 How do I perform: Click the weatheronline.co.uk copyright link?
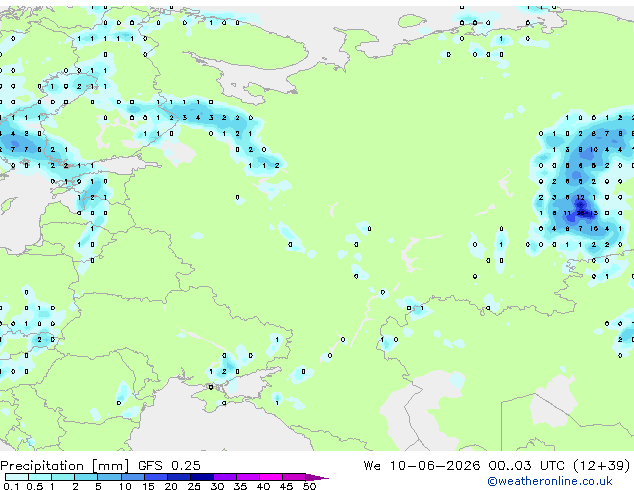click(549, 481)
